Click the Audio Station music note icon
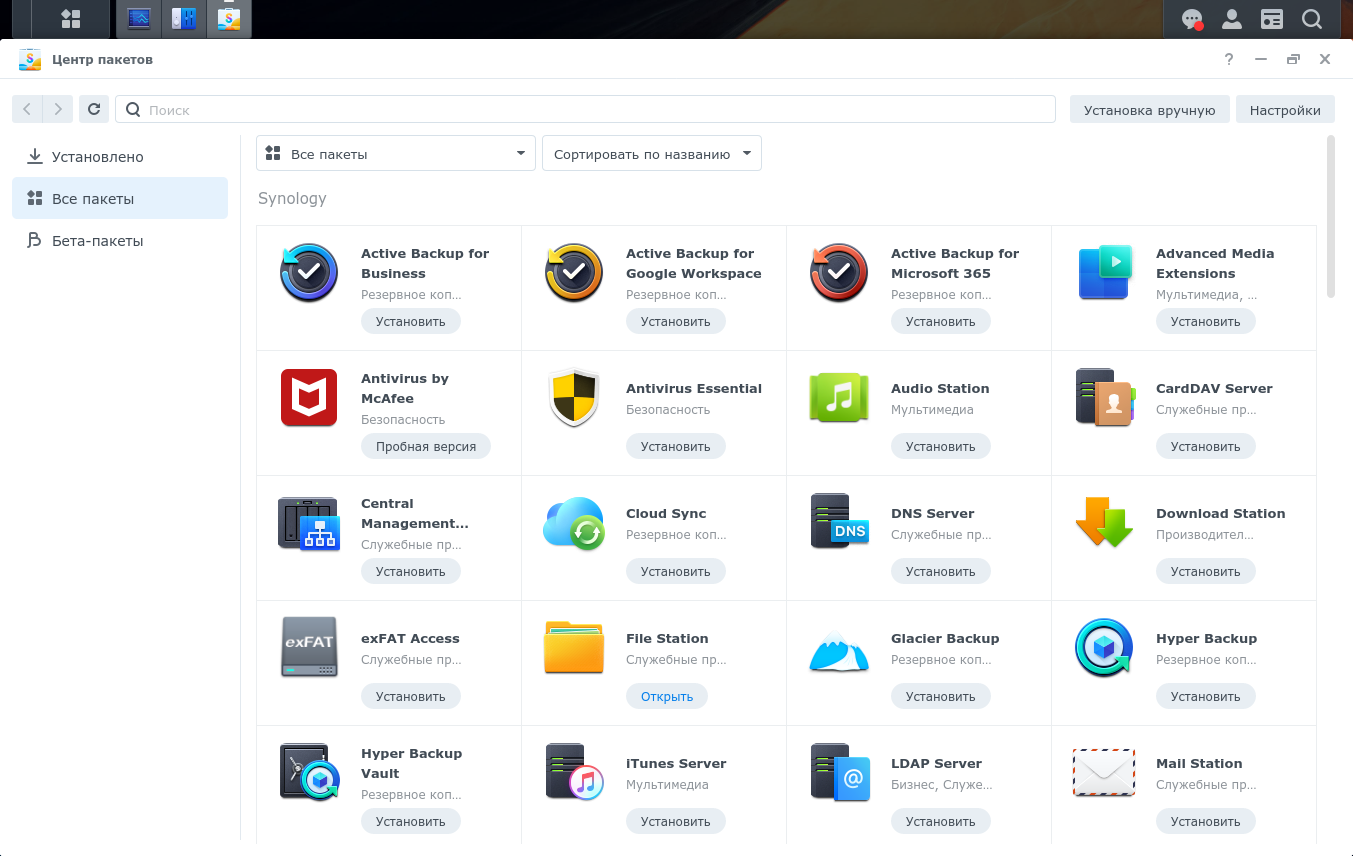The height and width of the screenshot is (856, 1353). pyautogui.click(x=839, y=397)
